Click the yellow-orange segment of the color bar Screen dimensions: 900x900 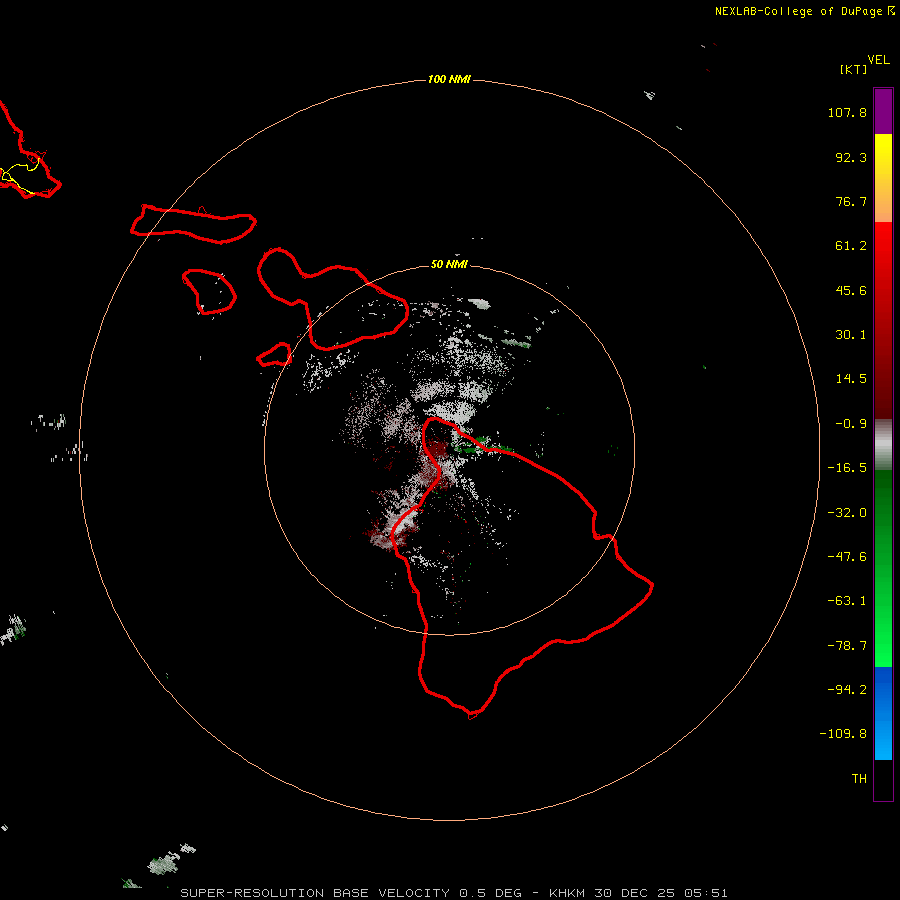(x=883, y=178)
